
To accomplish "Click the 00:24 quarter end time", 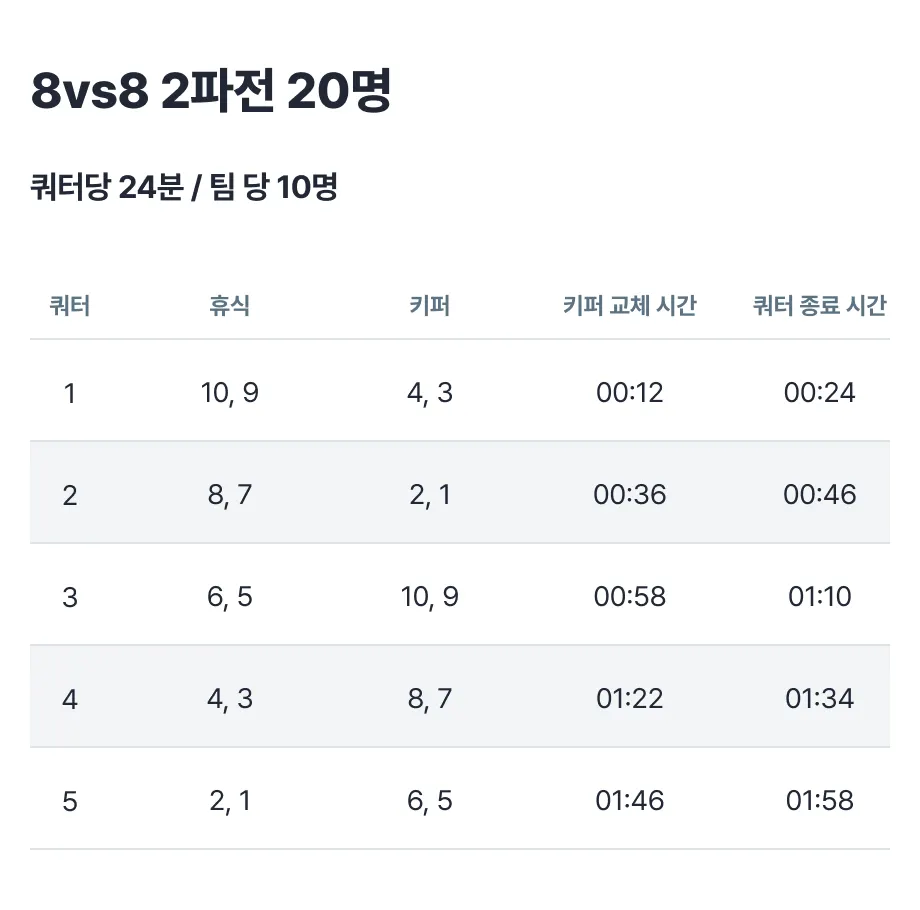I will point(820,393).
